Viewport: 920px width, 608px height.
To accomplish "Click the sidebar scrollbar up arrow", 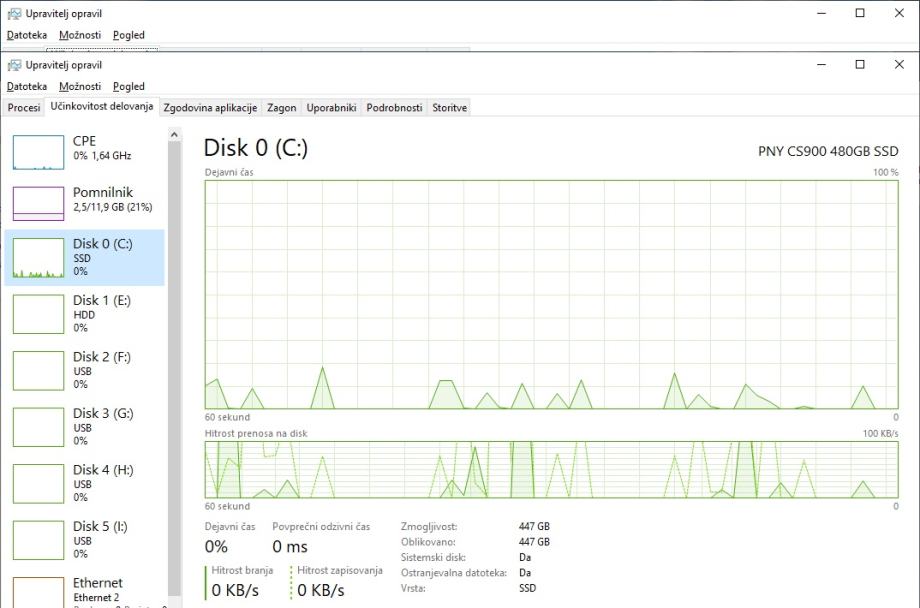I will pyautogui.click(x=174, y=134).
